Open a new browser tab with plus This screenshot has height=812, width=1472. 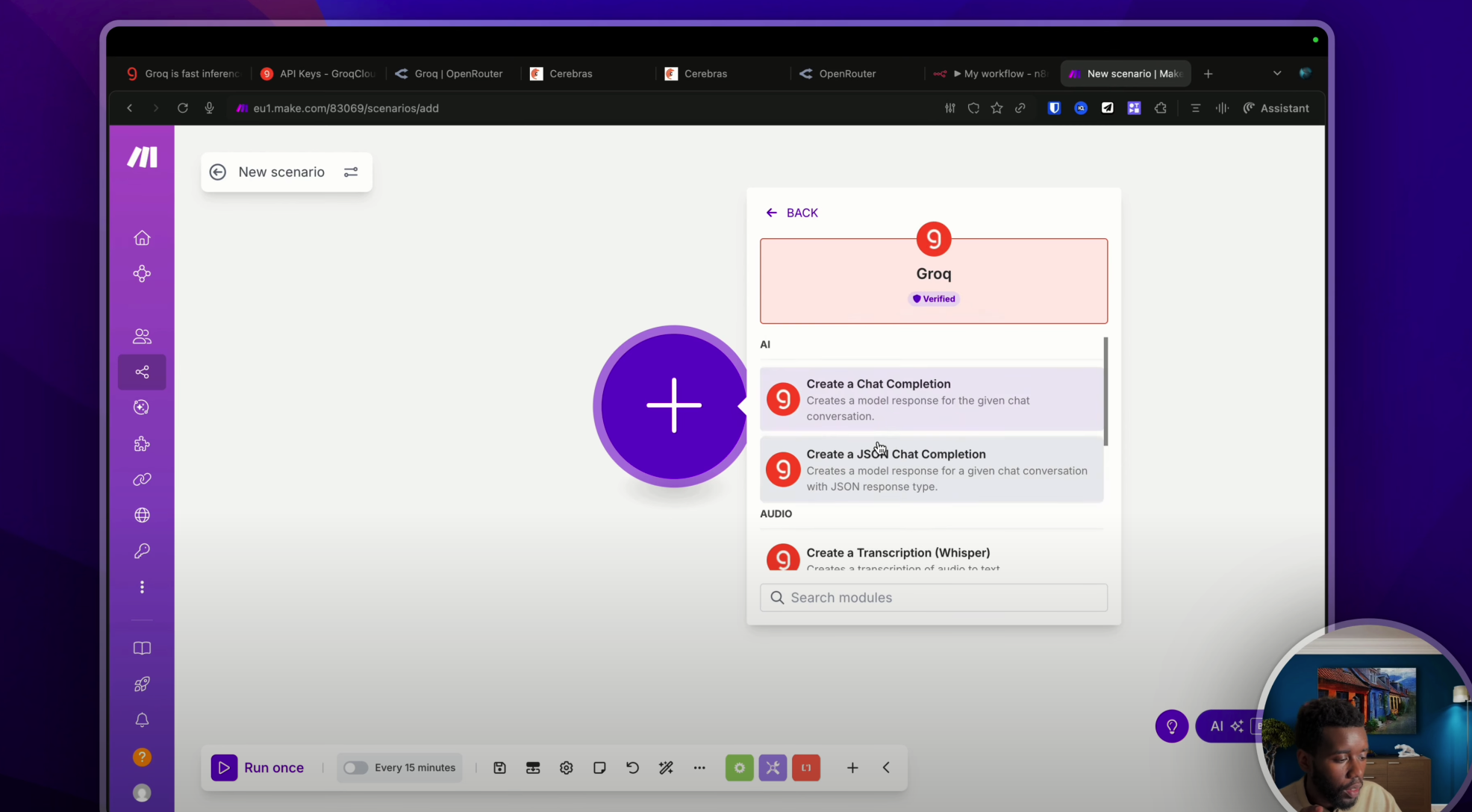pyautogui.click(x=1209, y=74)
